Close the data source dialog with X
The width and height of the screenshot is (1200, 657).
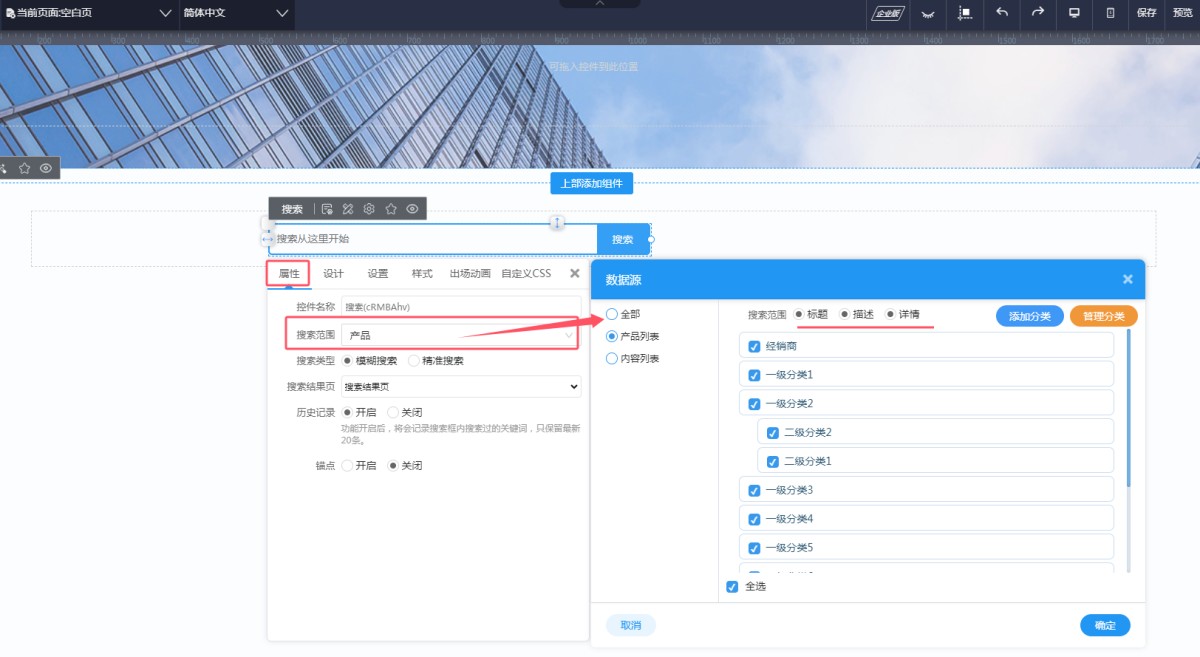1127,280
